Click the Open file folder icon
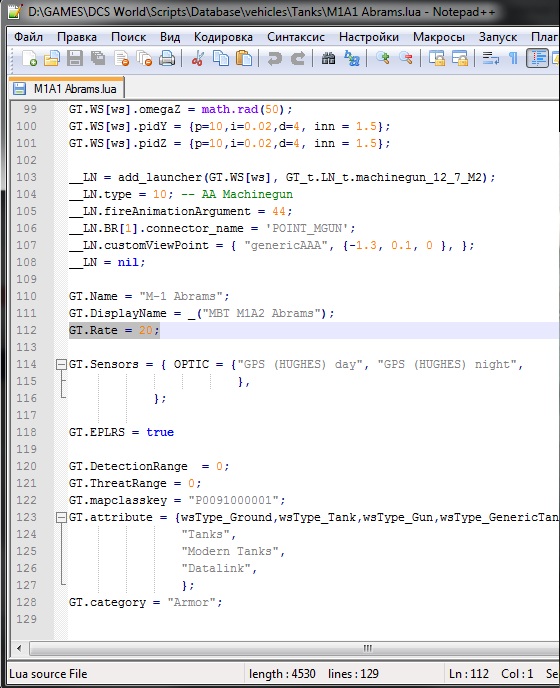Image resolution: width=560 pixels, height=688 pixels. coord(52,58)
